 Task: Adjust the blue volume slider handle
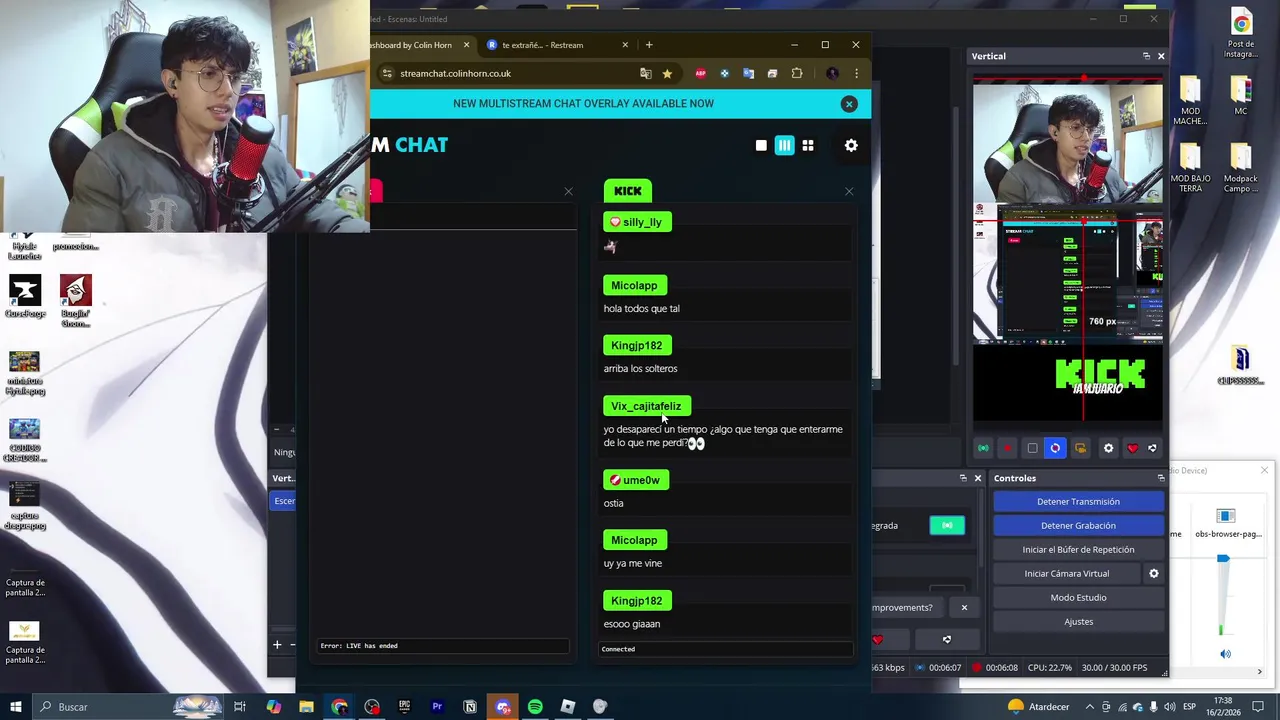1222,559
